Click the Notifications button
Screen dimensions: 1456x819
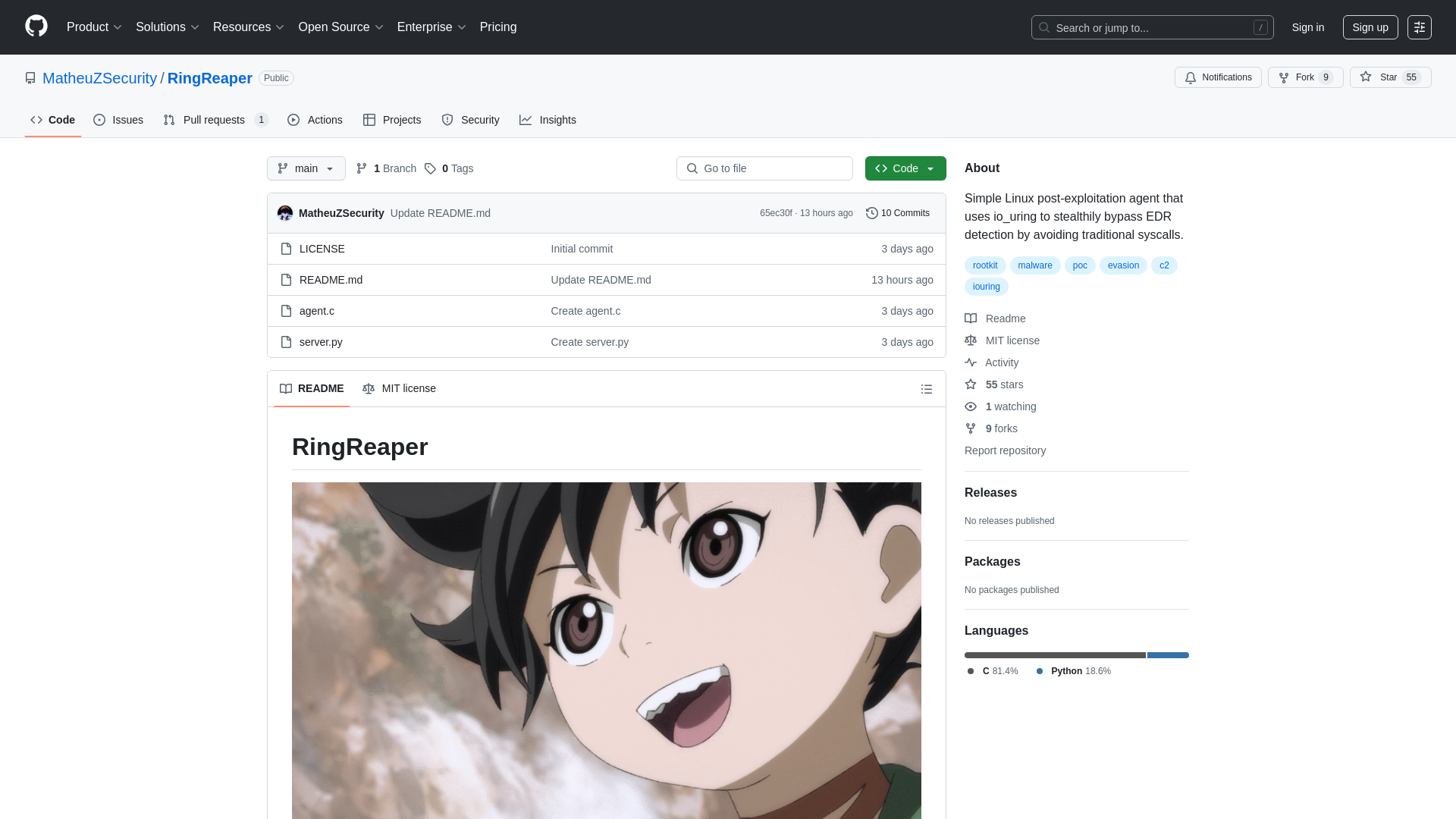[x=1218, y=77]
